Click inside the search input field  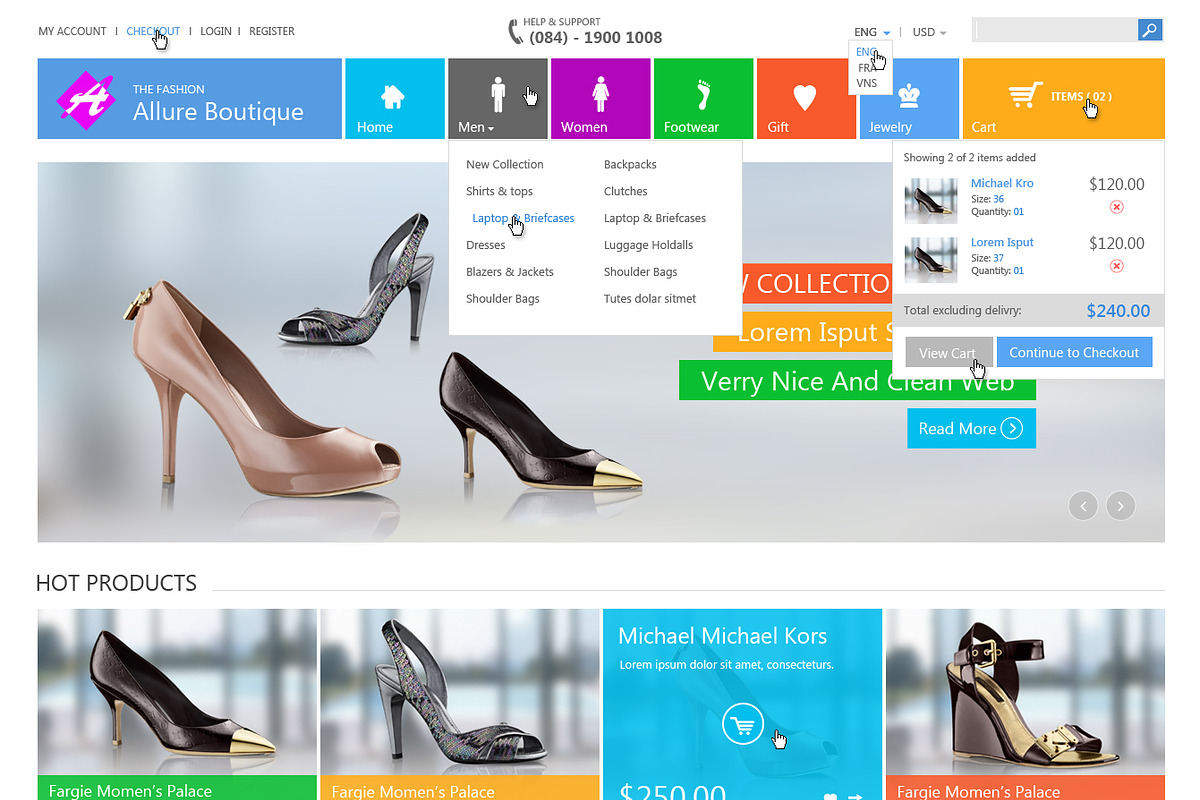(1056, 30)
